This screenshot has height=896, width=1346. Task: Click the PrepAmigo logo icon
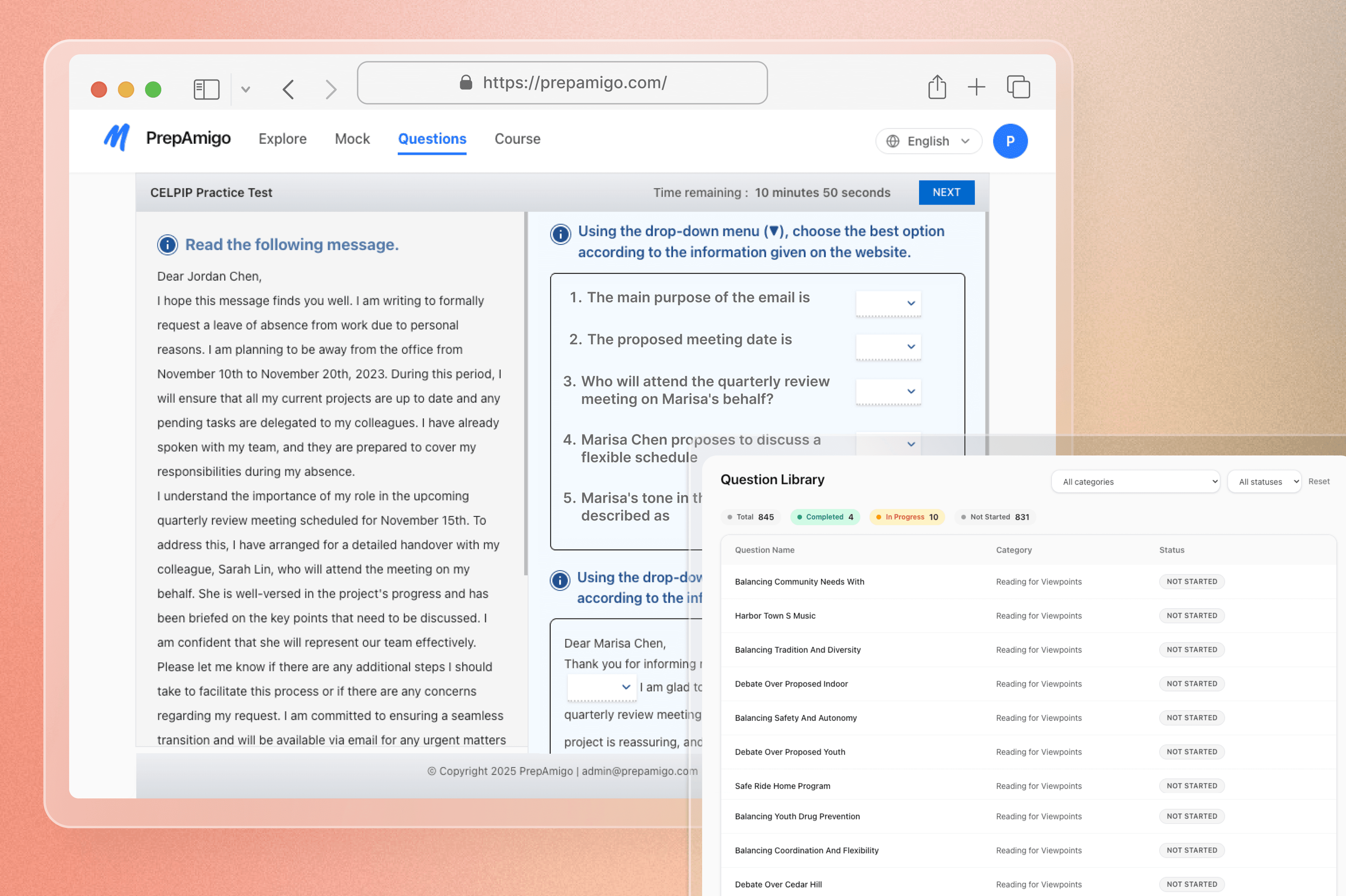pyautogui.click(x=117, y=138)
